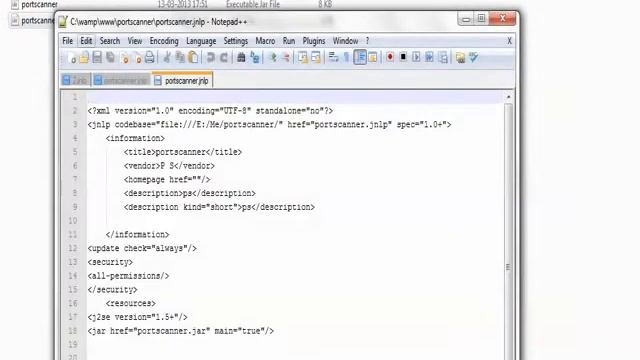Click the Undo arrow icon

(x=211, y=58)
